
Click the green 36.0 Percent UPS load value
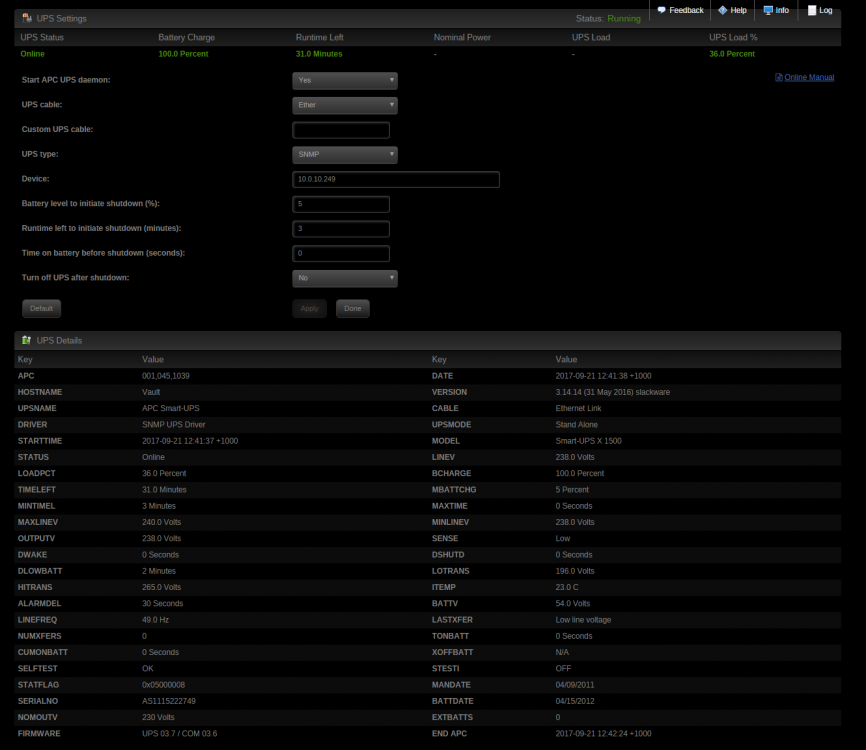(x=732, y=54)
